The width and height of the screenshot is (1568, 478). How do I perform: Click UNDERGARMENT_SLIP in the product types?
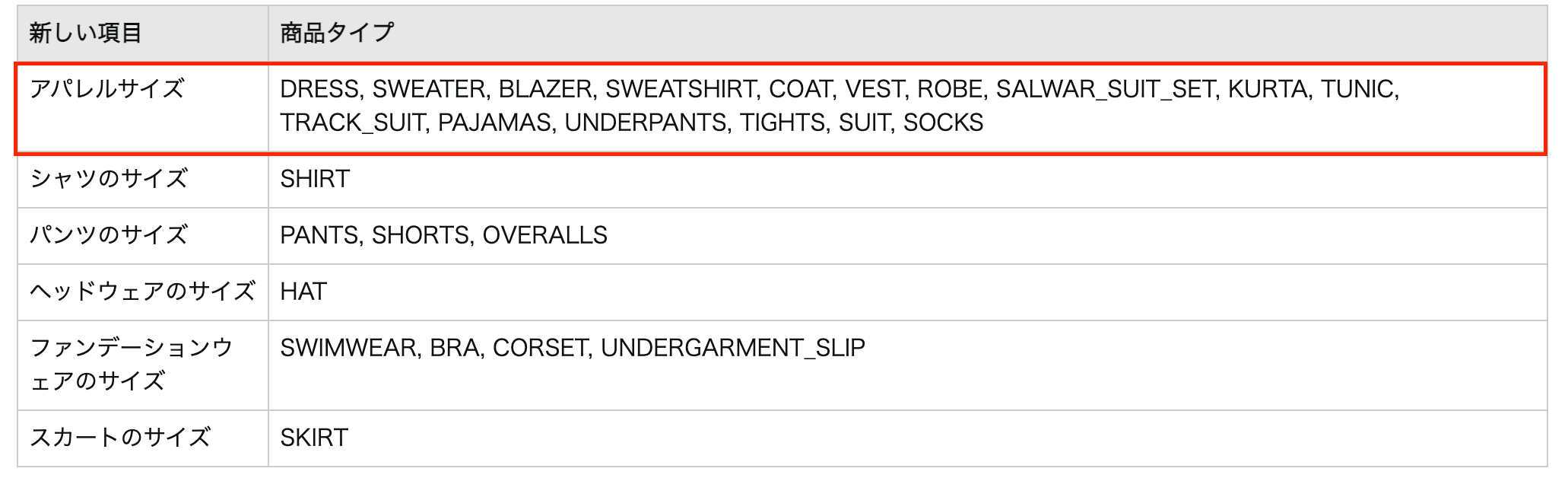click(x=732, y=348)
